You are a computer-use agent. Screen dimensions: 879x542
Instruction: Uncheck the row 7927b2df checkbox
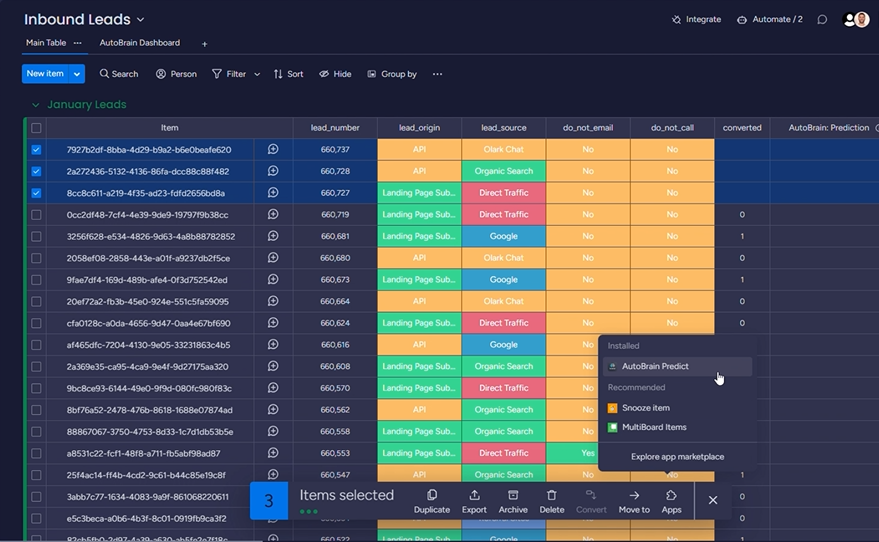pyautogui.click(x=37, y=150)
